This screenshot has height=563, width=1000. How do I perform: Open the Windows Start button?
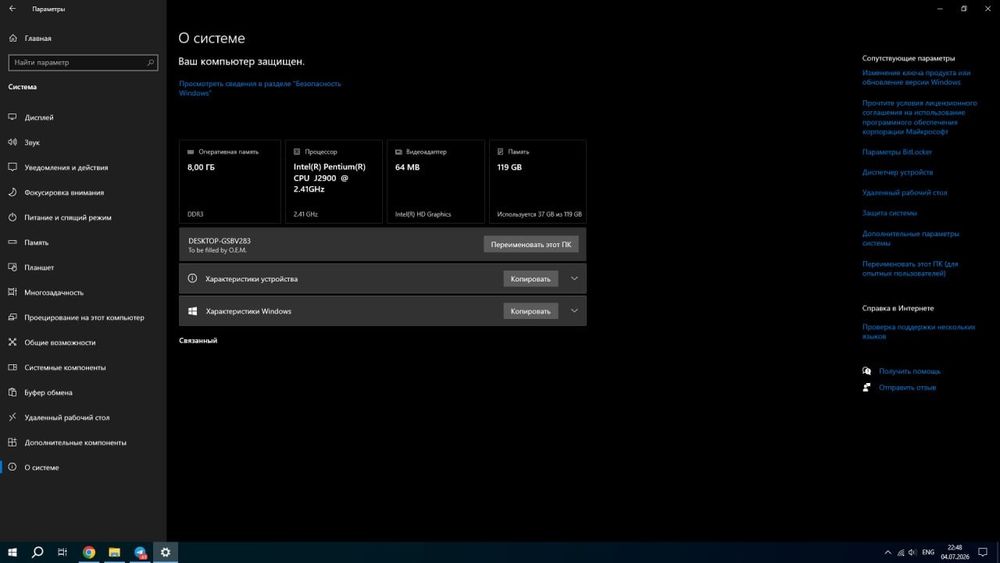point(12,552)
